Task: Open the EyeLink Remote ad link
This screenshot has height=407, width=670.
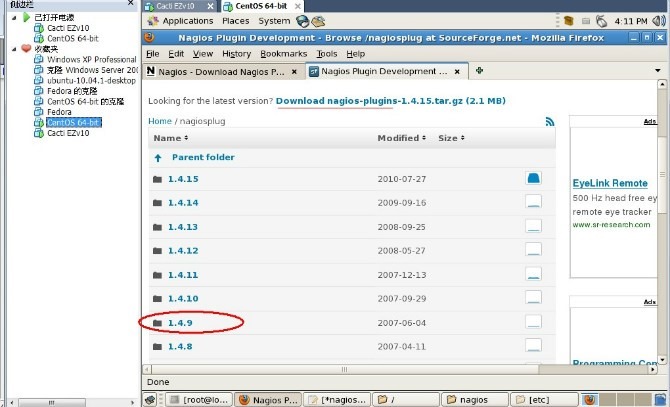Action: [x=610, y=183]
